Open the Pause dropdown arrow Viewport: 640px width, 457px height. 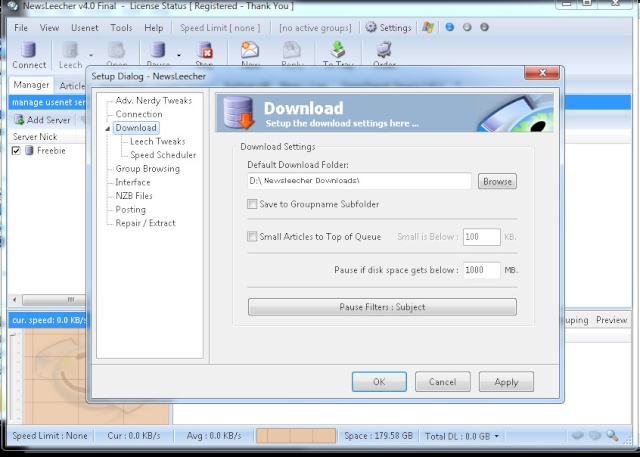(x=179, y=55)
